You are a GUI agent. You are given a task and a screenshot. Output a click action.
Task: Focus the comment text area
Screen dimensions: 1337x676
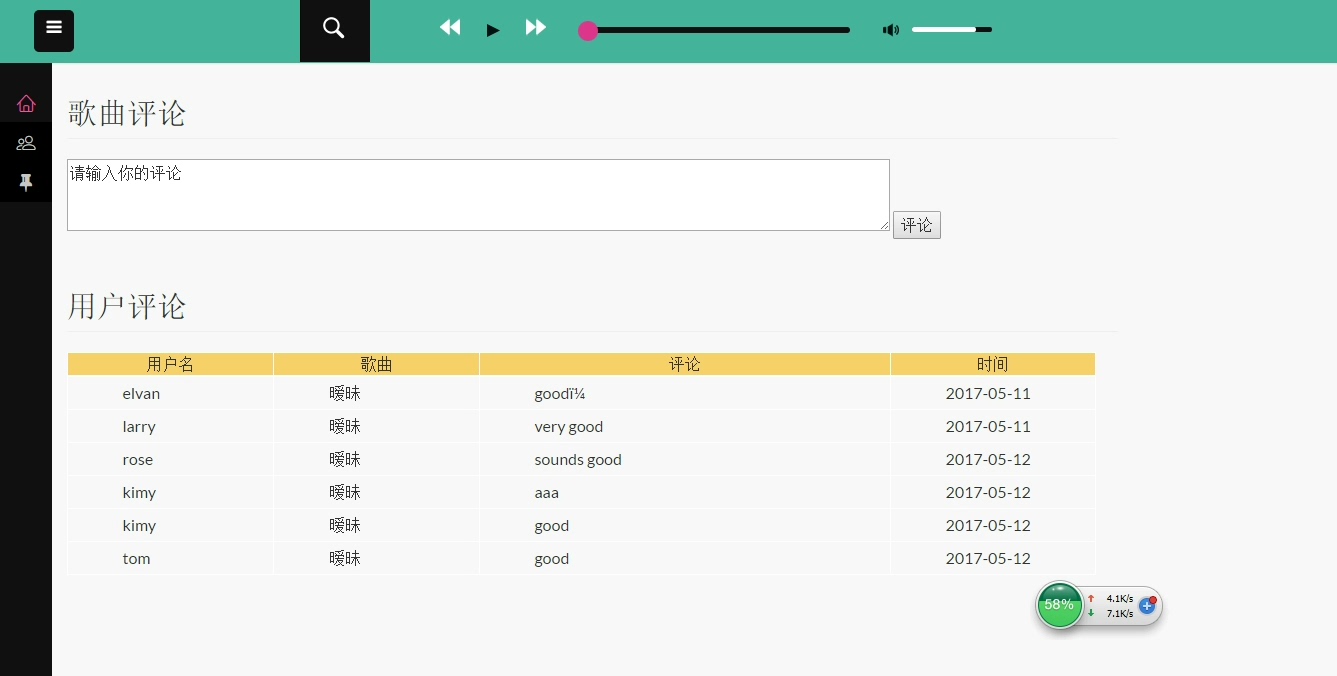(478, 195)
